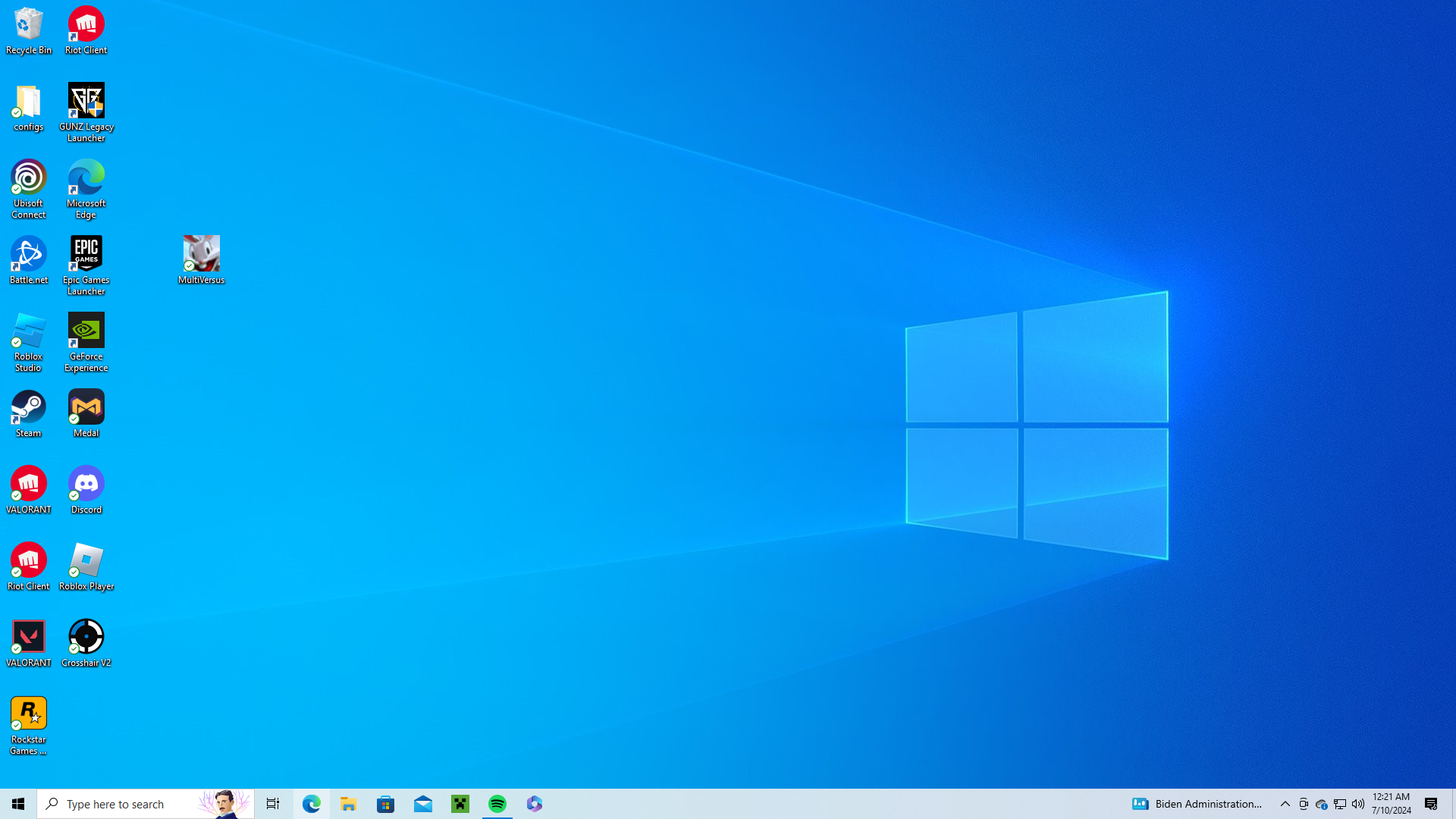Open Minecraft from the taskbar
The height and width of the screenshot is (819, 1456).
click(460, 804)
